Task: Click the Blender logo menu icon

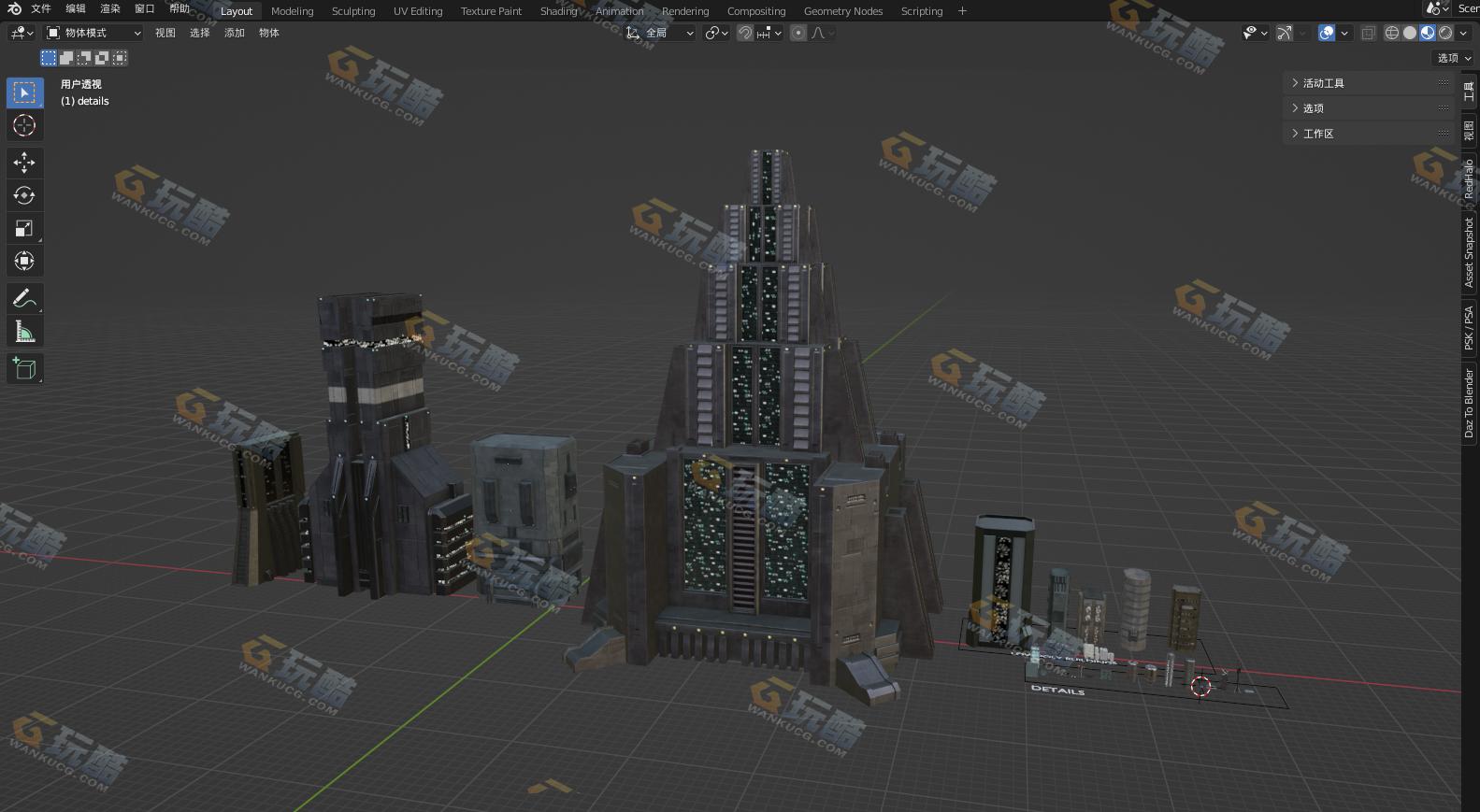Action: coord(14,9)
